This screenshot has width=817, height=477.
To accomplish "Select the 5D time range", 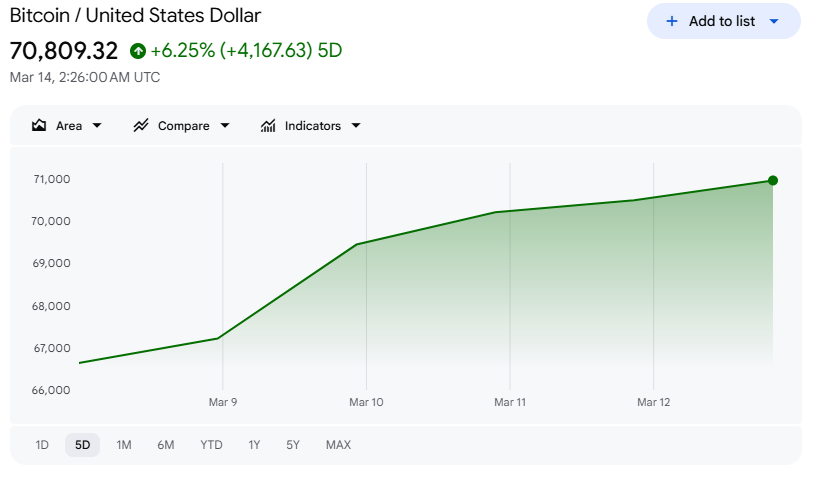I will point(82,445).
